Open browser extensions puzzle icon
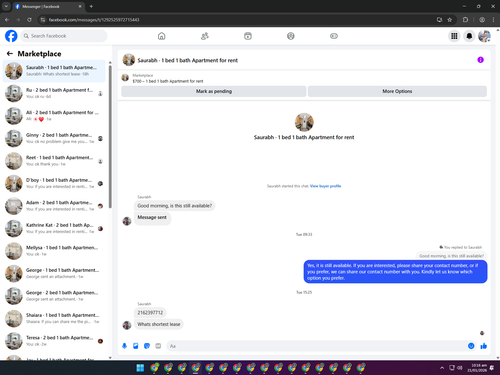The image size is (500, 375). (x=466, y=20)
